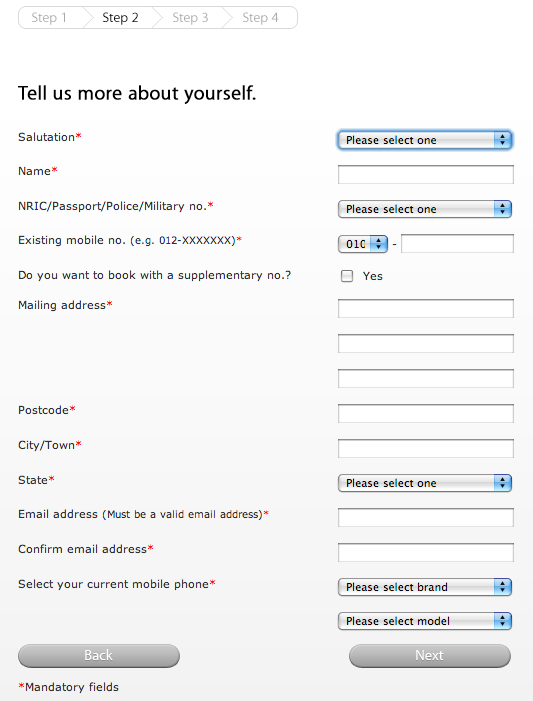Image resolution: width=533 pixels, height=701 pixels.
Task: Click the existing mobile number field
Action: pyautogui.click(x=457, y=244)
